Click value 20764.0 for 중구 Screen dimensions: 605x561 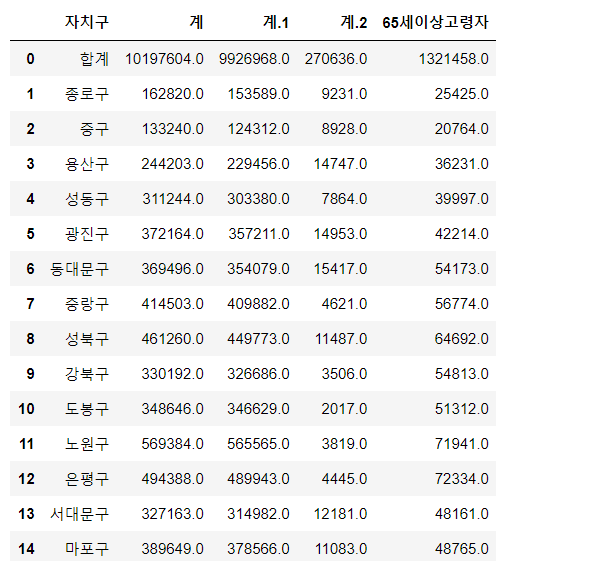point(462,129)
